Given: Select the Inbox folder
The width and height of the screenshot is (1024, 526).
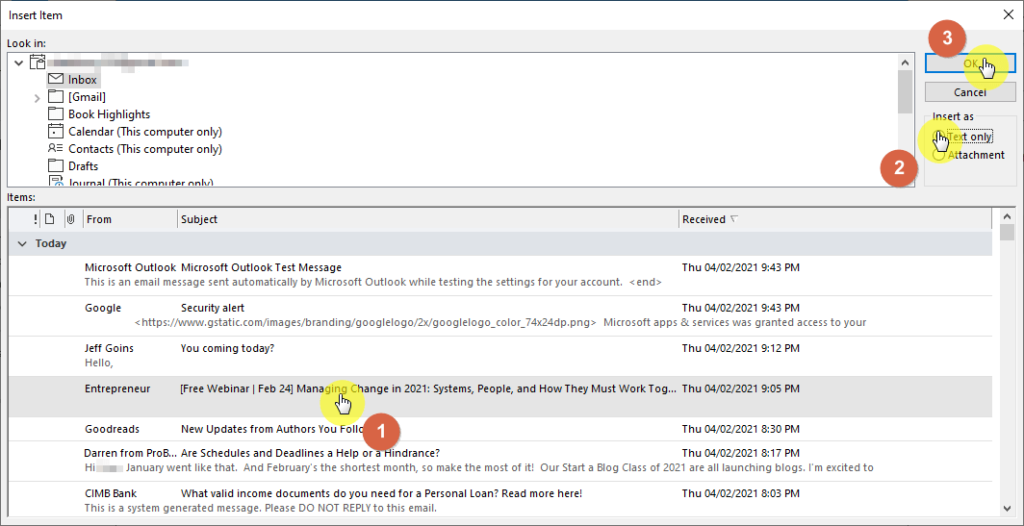Looking at the screenshot, I should [x=82, y=80].
